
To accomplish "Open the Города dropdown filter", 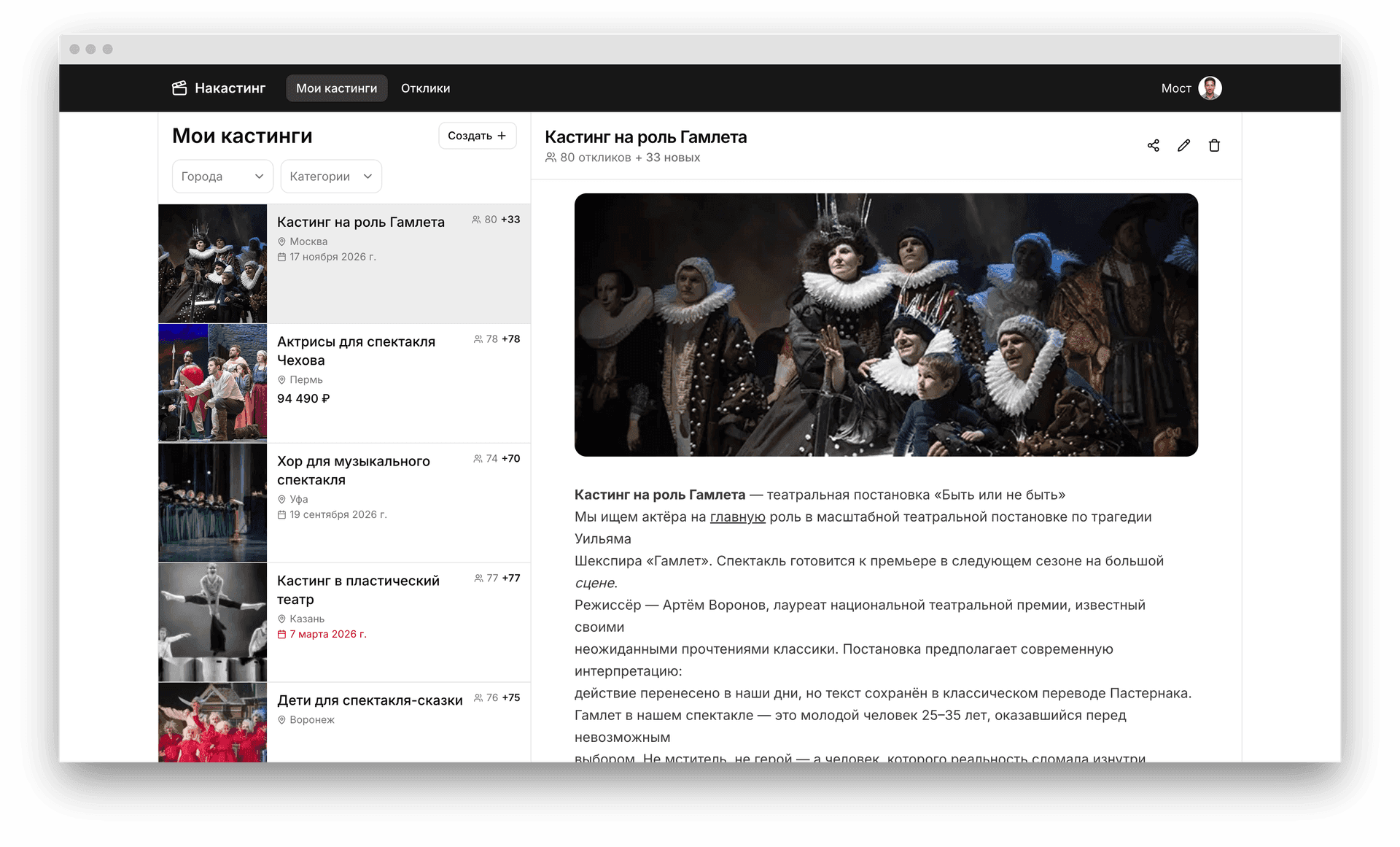I will pyautogui.click(x=222, y=177).
